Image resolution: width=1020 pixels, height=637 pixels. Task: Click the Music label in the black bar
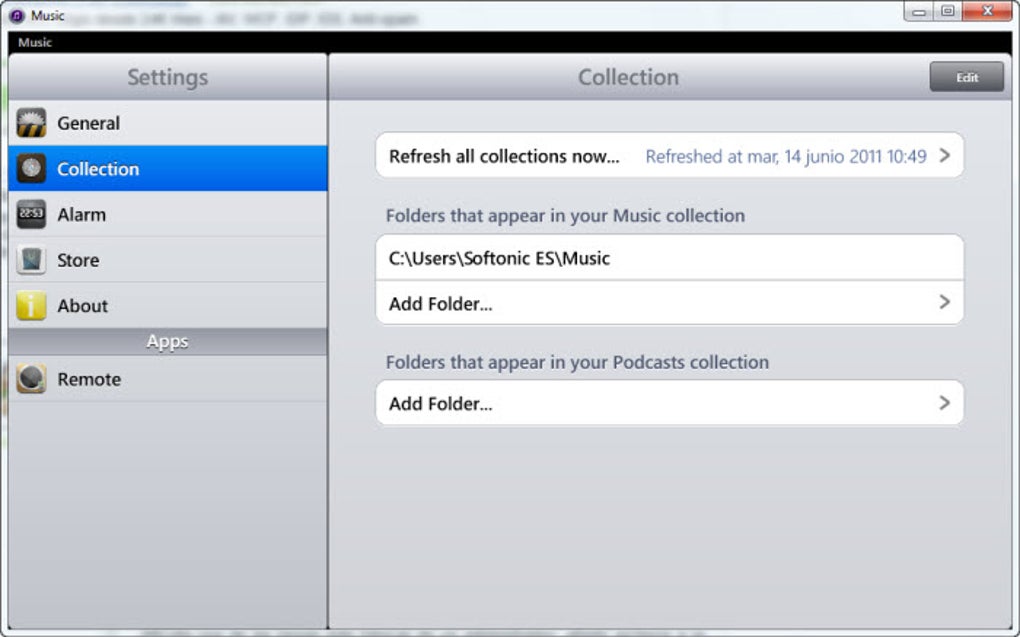click(x=35, y=42)
